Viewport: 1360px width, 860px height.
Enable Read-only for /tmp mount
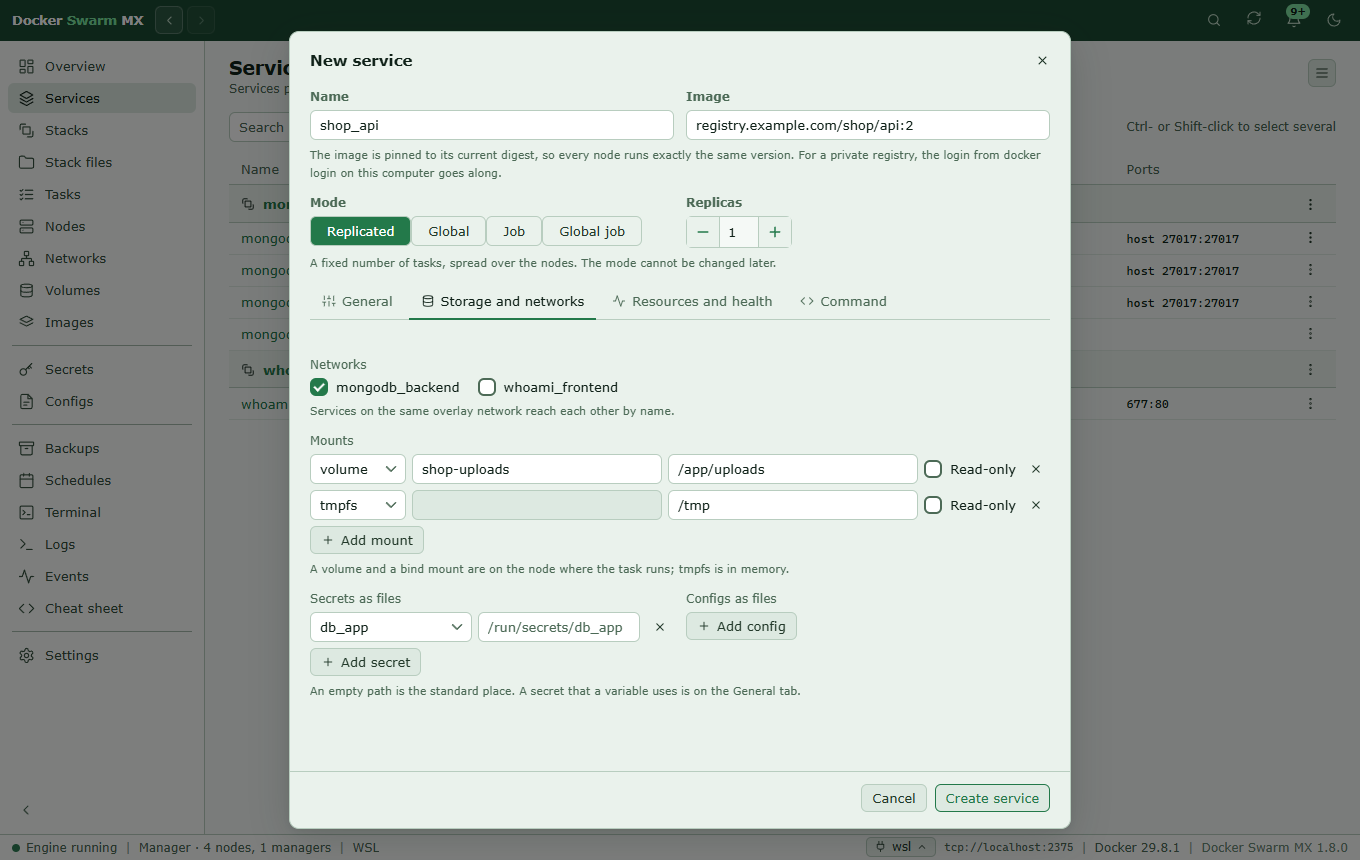(933, 505)
